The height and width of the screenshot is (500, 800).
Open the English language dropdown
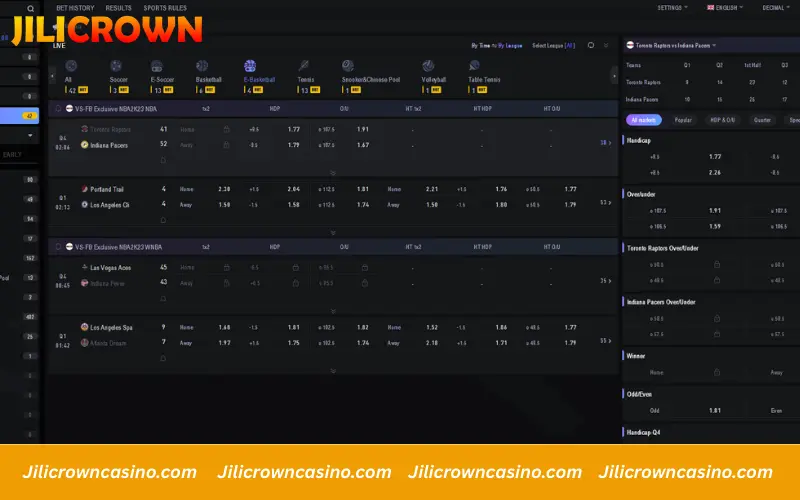tap(725, 7)
